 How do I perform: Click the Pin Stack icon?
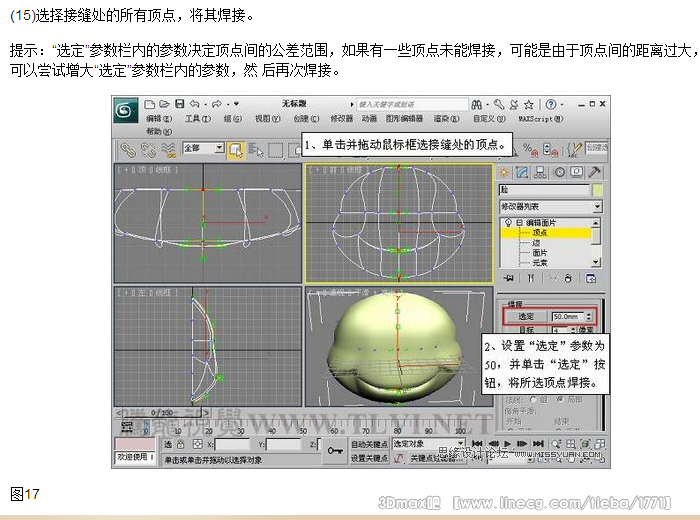point(508,279)
